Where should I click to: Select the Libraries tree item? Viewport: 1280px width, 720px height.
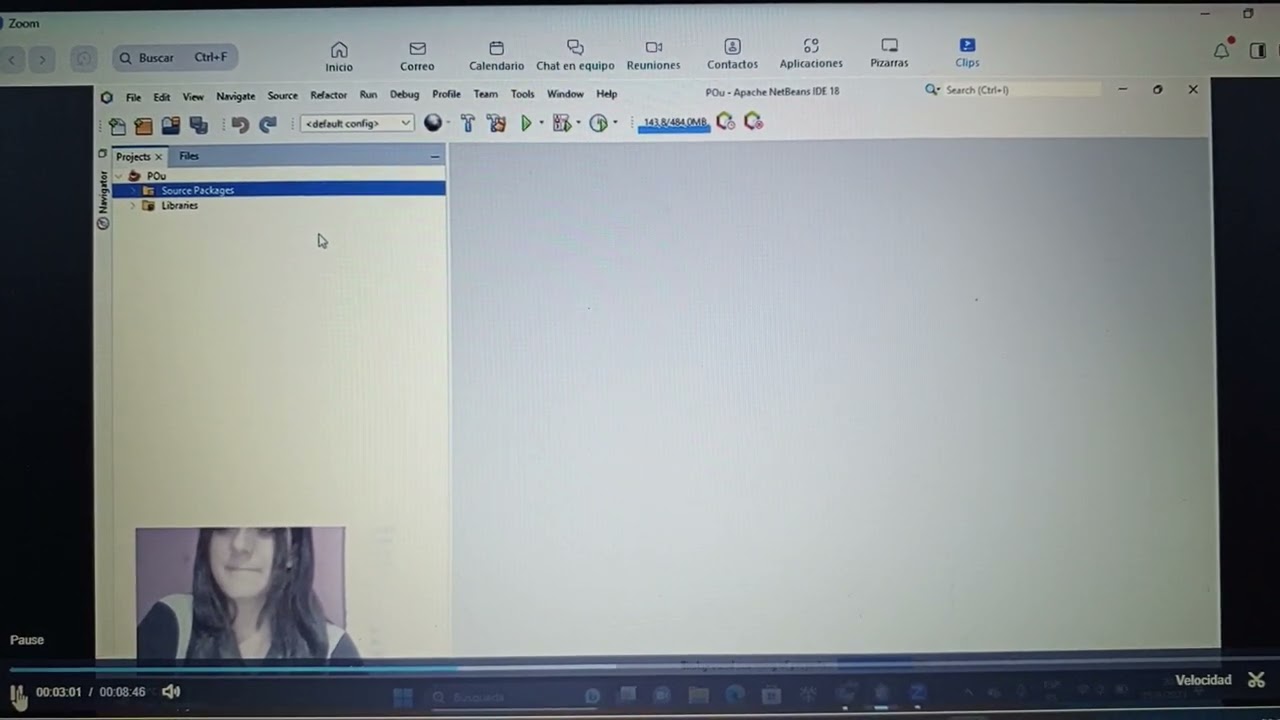pyautogui.click(x=179, y=206)
